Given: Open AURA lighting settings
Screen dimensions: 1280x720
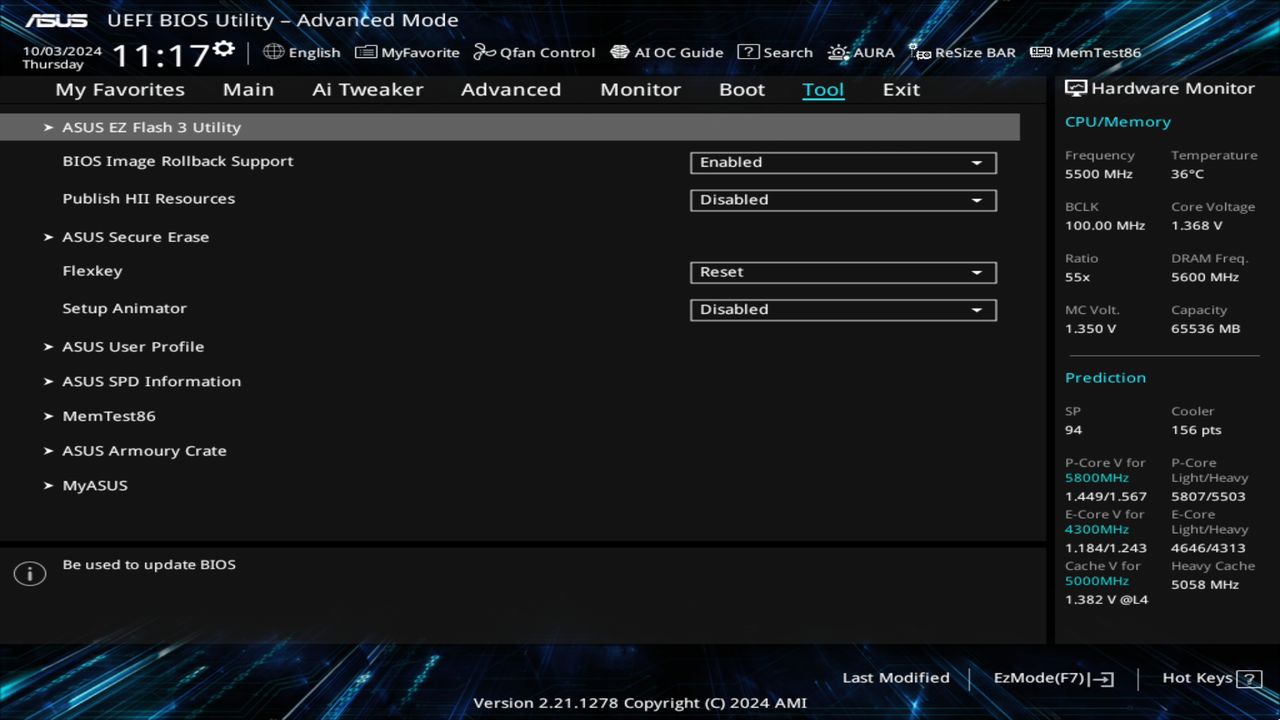Looking at the screenshot, I should (x=861, y=52).
